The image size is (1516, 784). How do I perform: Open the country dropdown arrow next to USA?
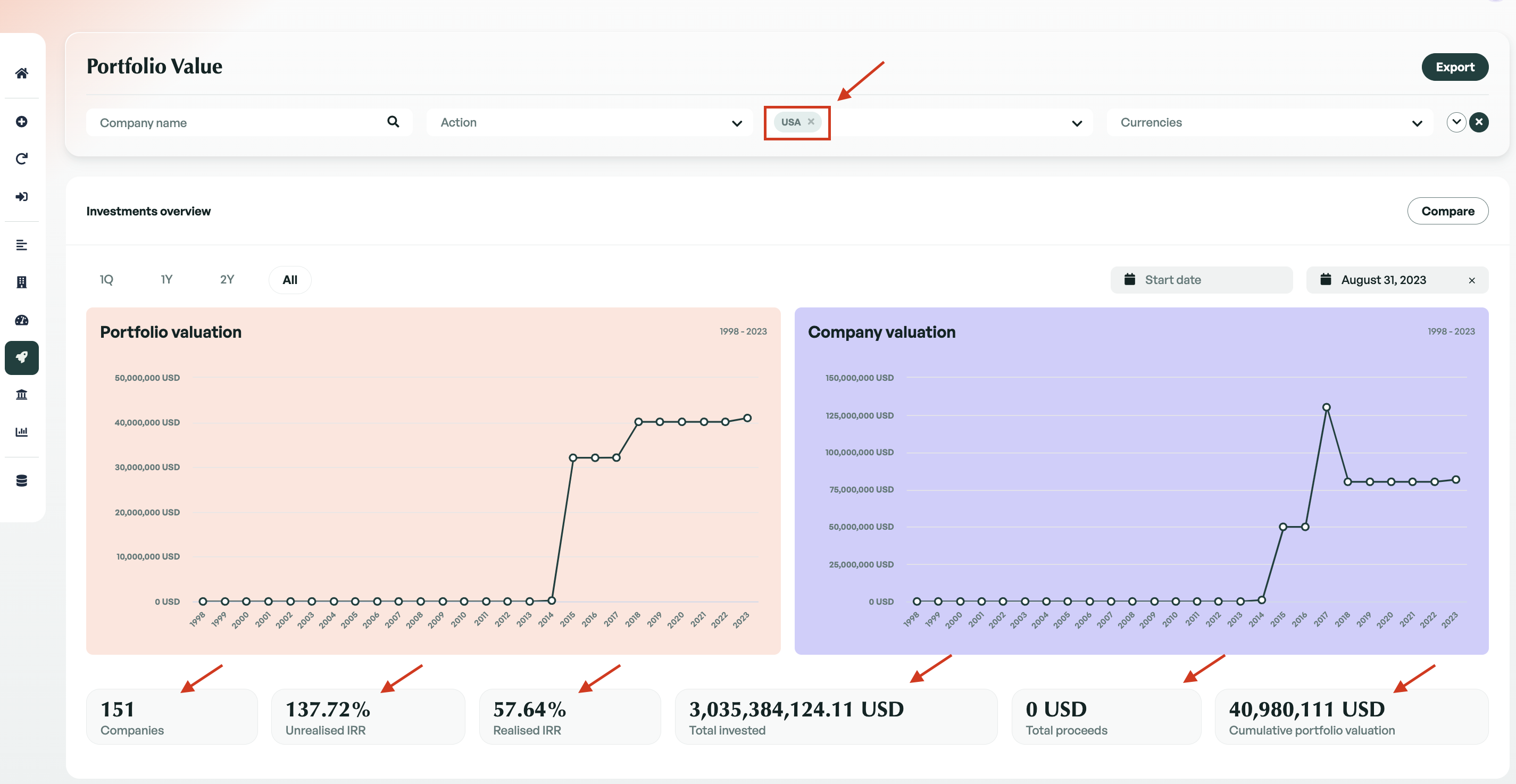[x=1077, y=123]
